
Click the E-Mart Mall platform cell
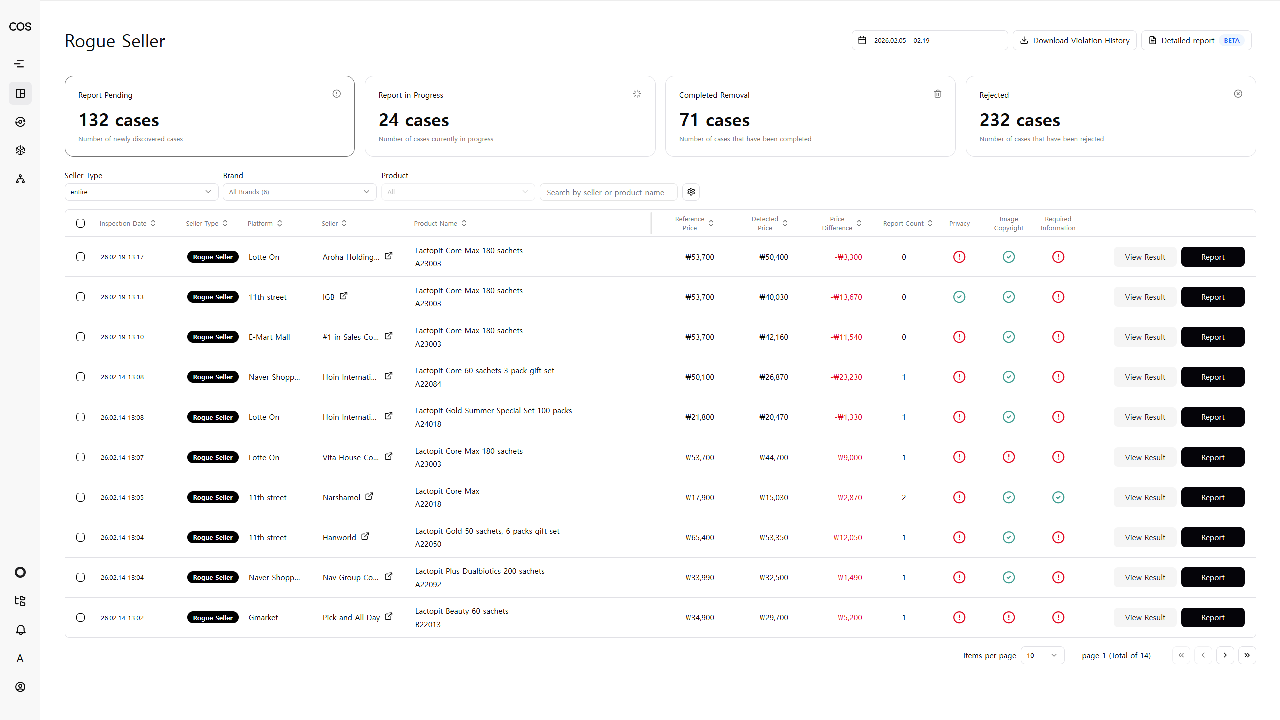pyautogui.click(x=269, y=337)
